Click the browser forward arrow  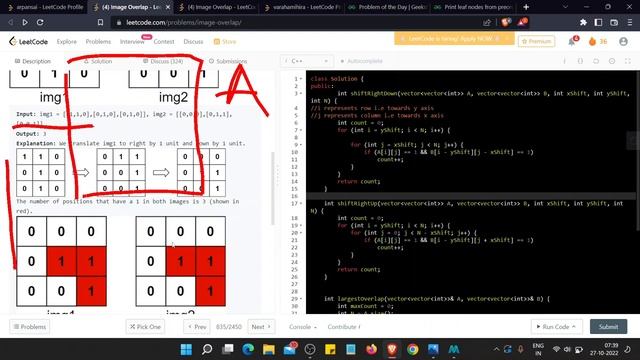tap(25, 22)
